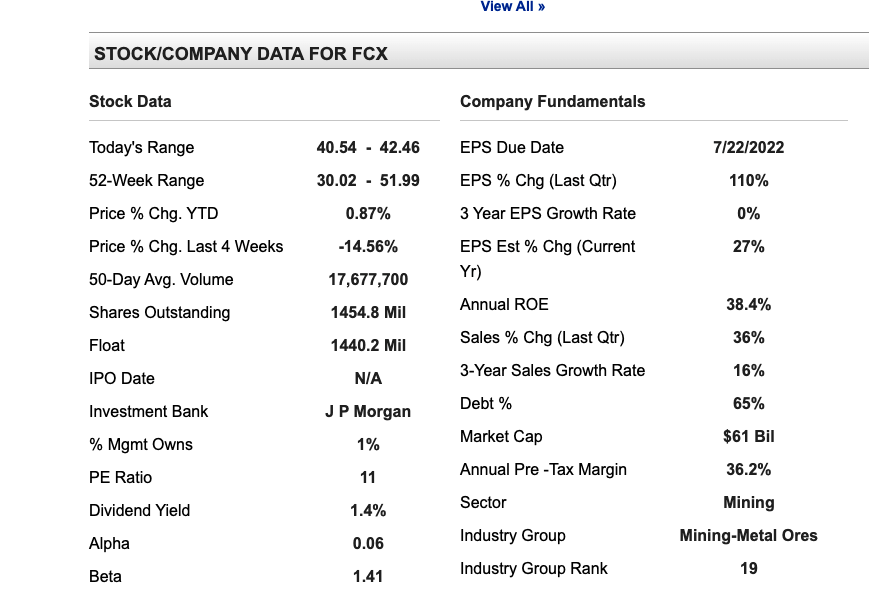The image size is (877, 615).
Task: Select the Stock/Company Data for FCX header
Action: click(241, 54)
